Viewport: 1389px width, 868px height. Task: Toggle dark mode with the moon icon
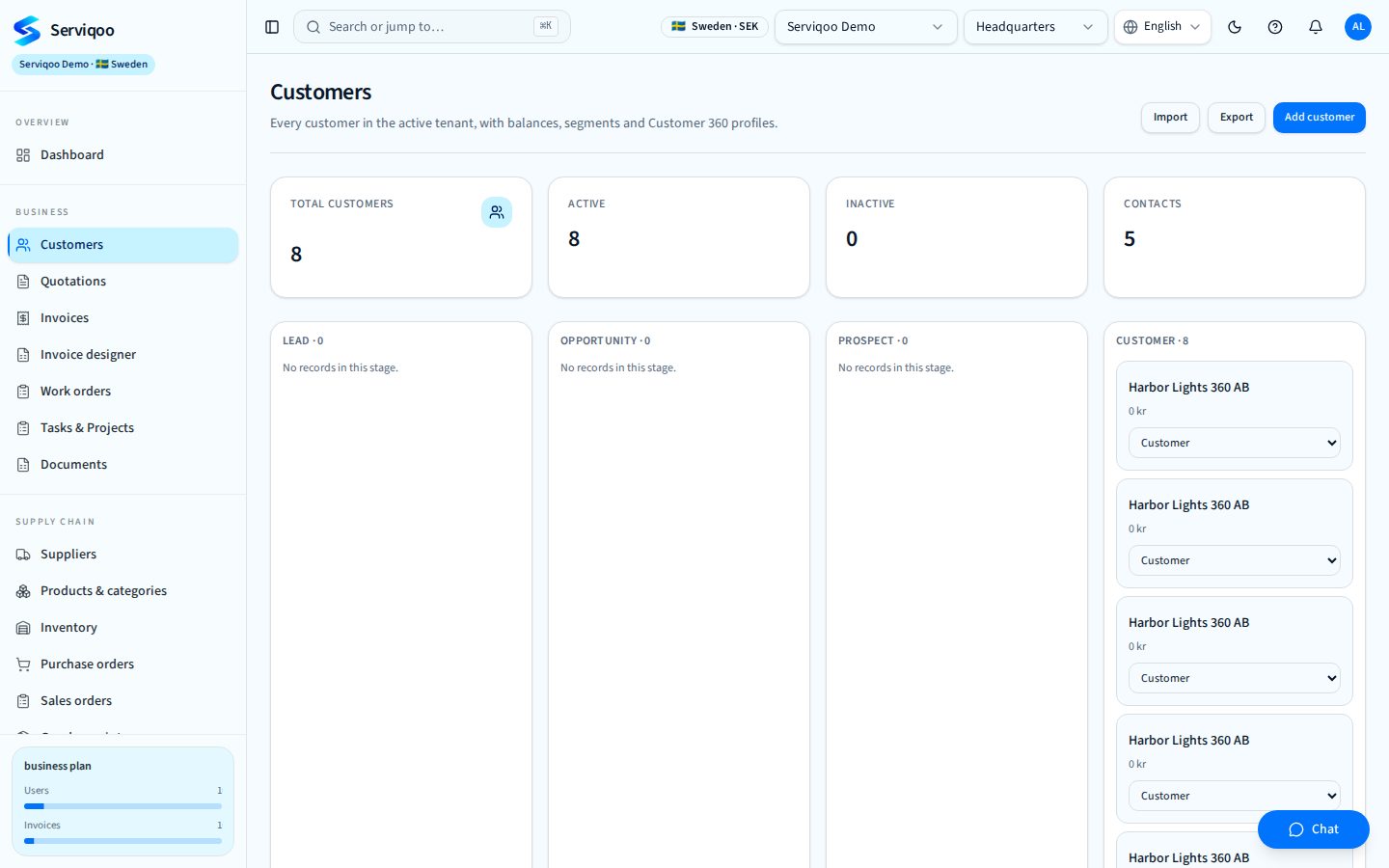(x=1235, y=27)
